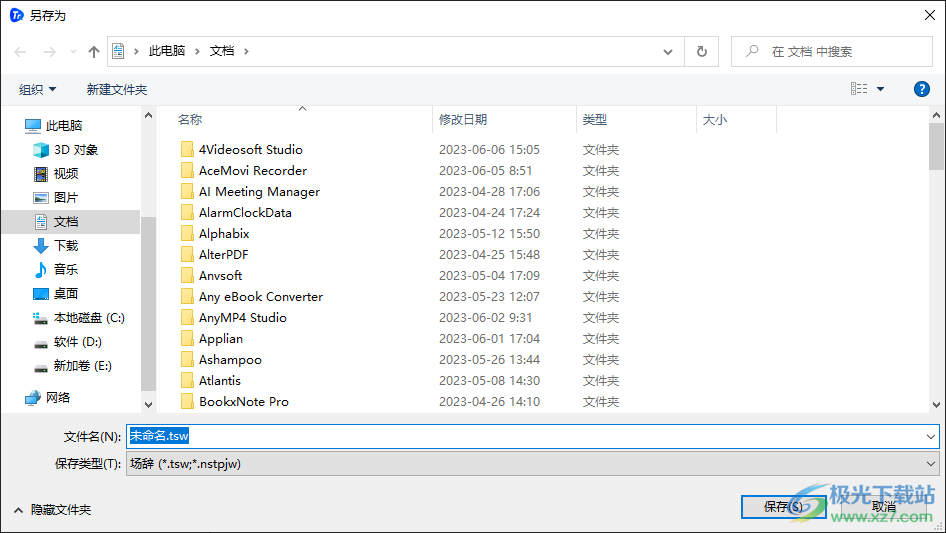Create a new folder with 新建文件夹
Image resolution: width=946 pixels, height=533 pixels.
pos(116,89)
